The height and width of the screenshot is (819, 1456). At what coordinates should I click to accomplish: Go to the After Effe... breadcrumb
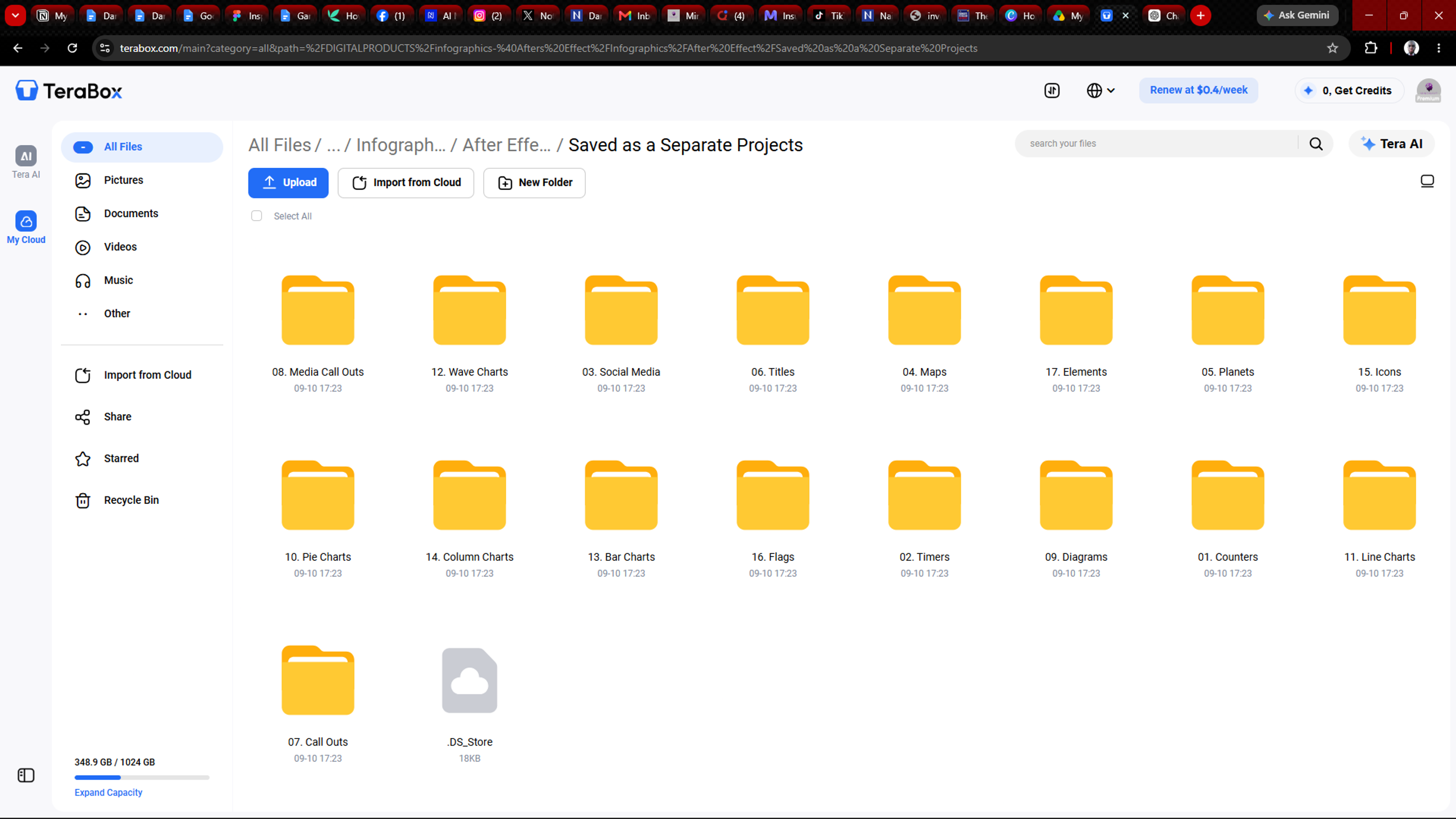coord(506,145)
